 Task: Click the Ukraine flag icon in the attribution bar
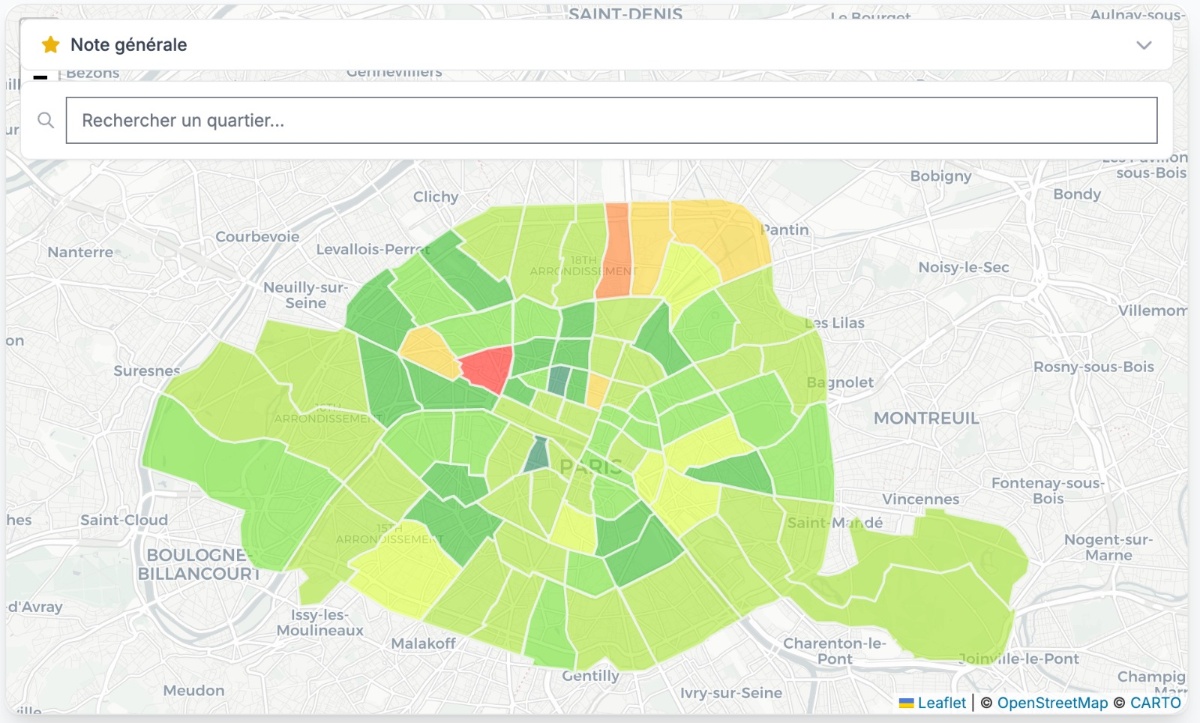[x=907, y=702]
